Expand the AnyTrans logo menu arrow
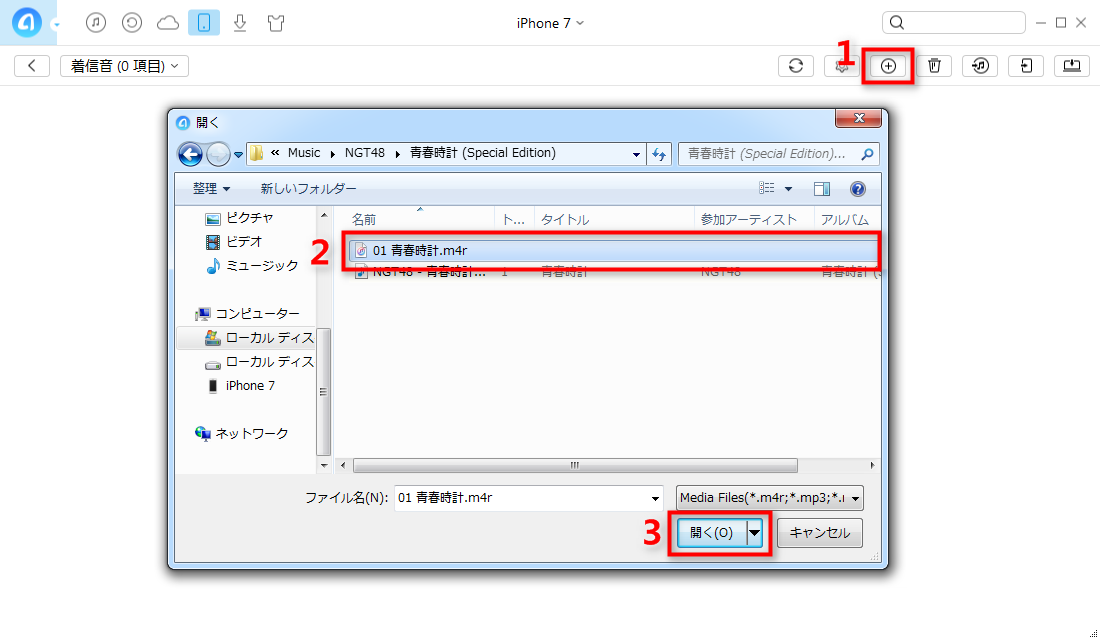 pyautogui.click(x=56, y=25)
